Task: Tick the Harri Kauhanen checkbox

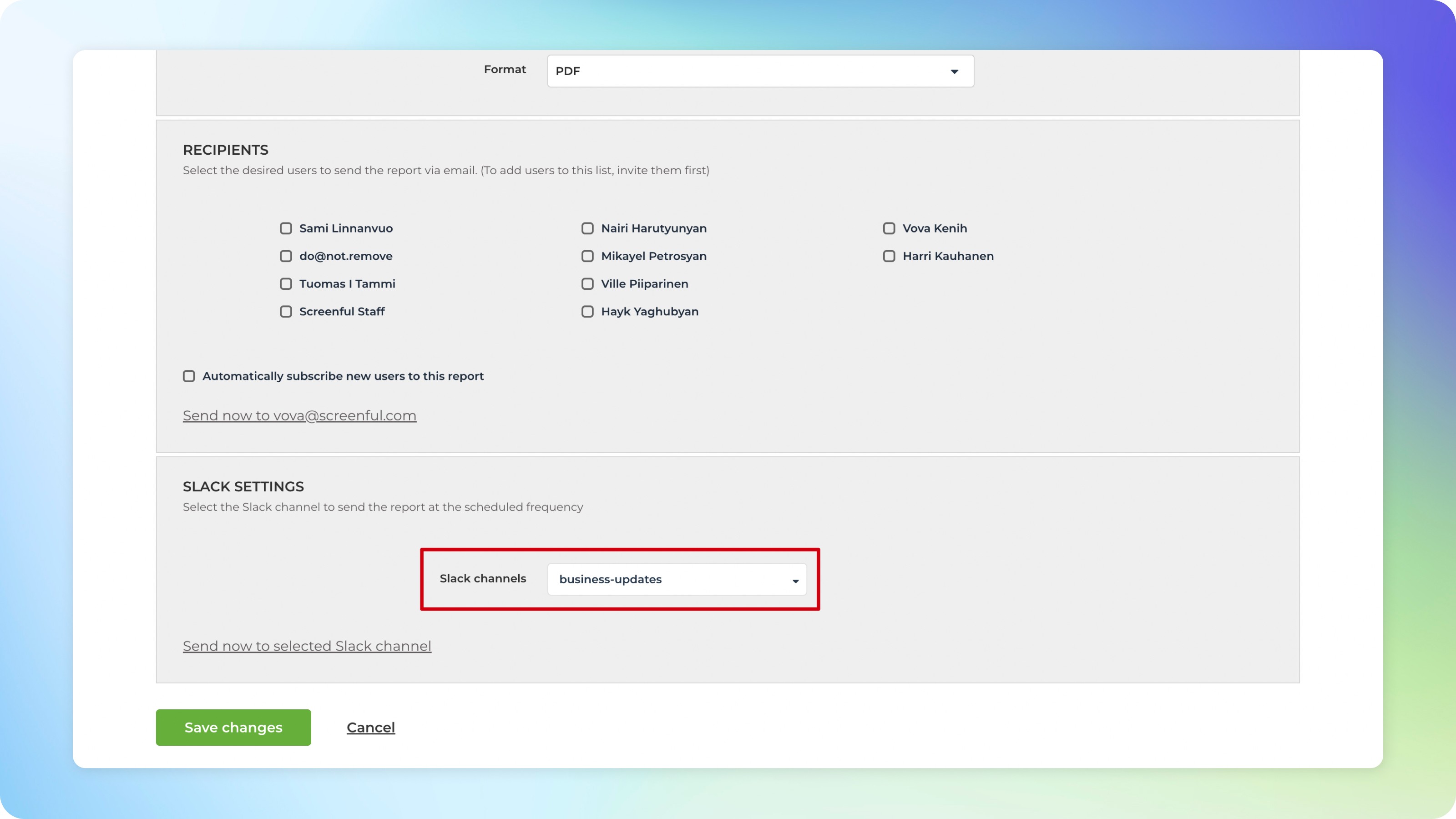Action: pos(889,256)
